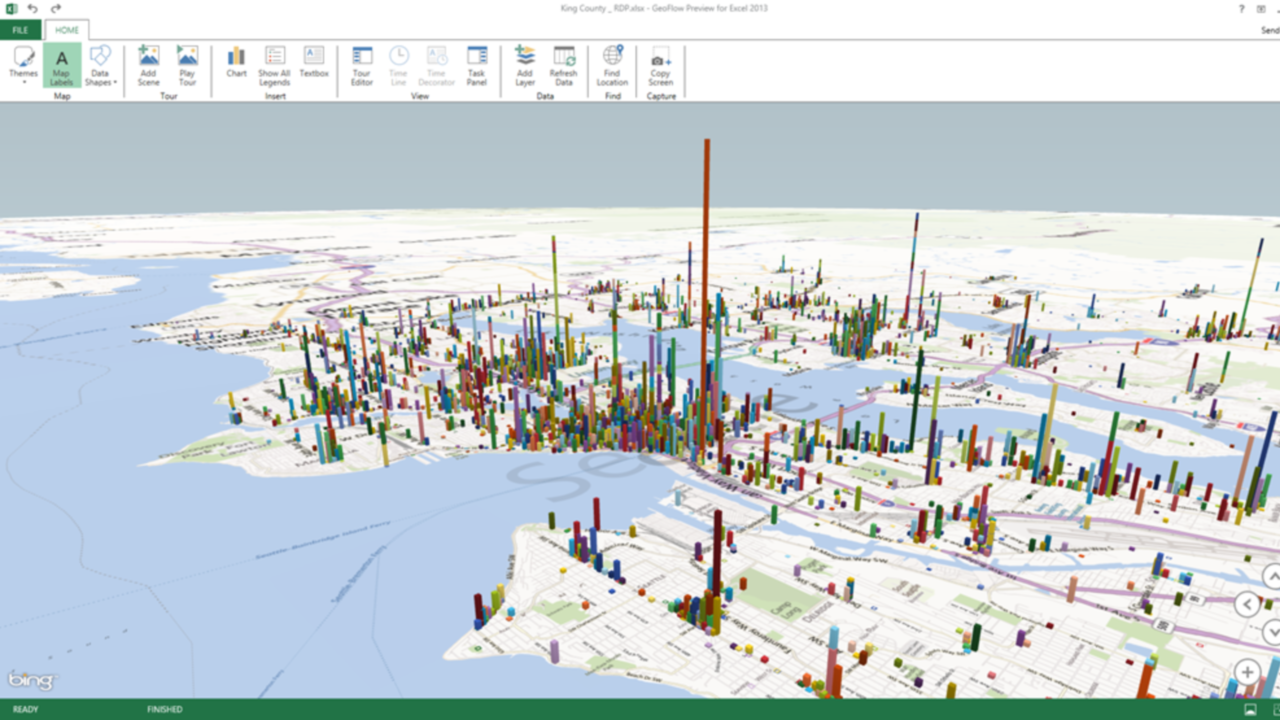Click the Undo arrow in title bar
Screen dimensions: 1280x720
pyautogui.click(x=33, y=8)
